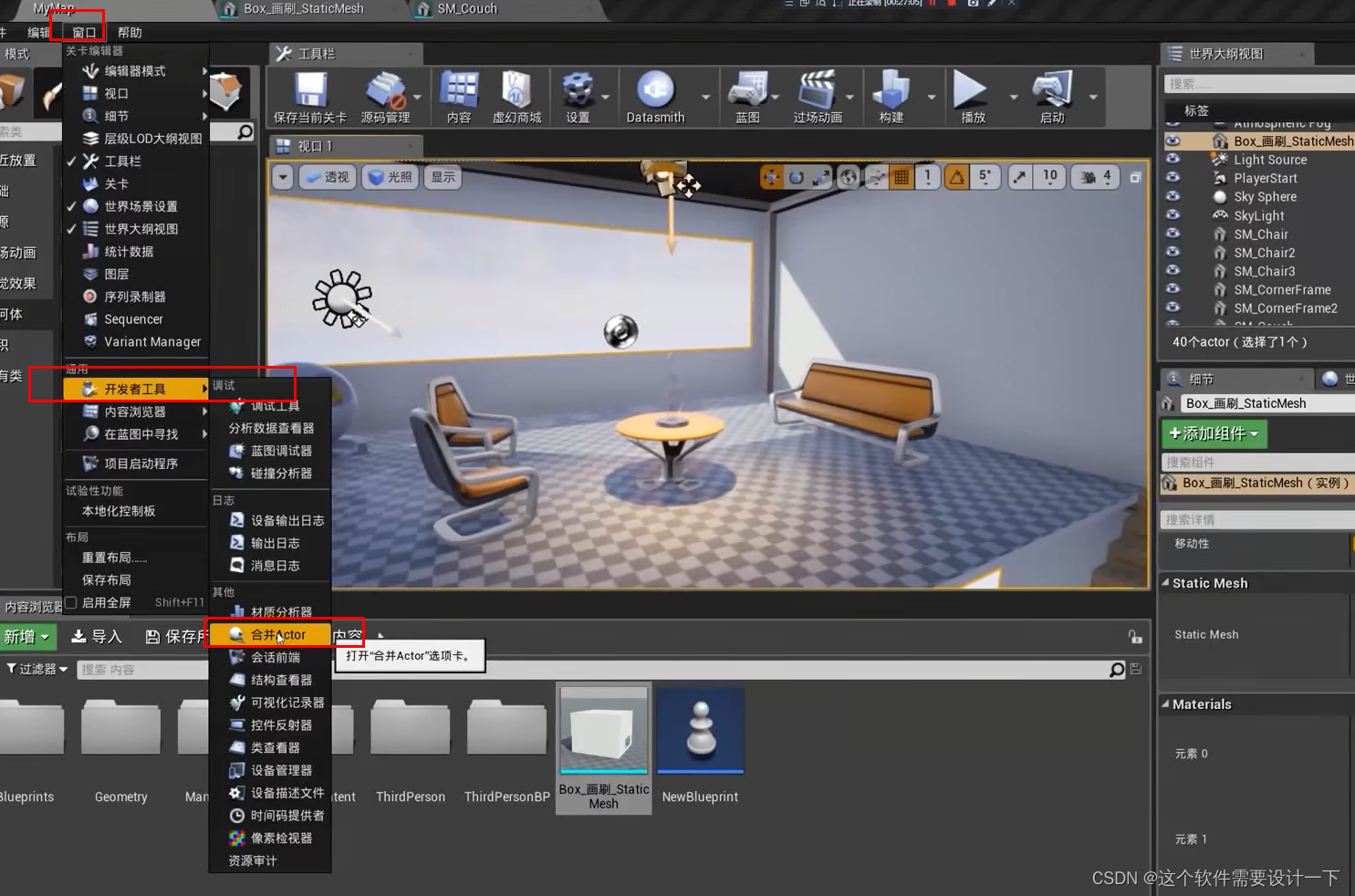Click the green 添加组件 button
The width and height of the screenshot is (1355, 896).
click(1214, 434)
